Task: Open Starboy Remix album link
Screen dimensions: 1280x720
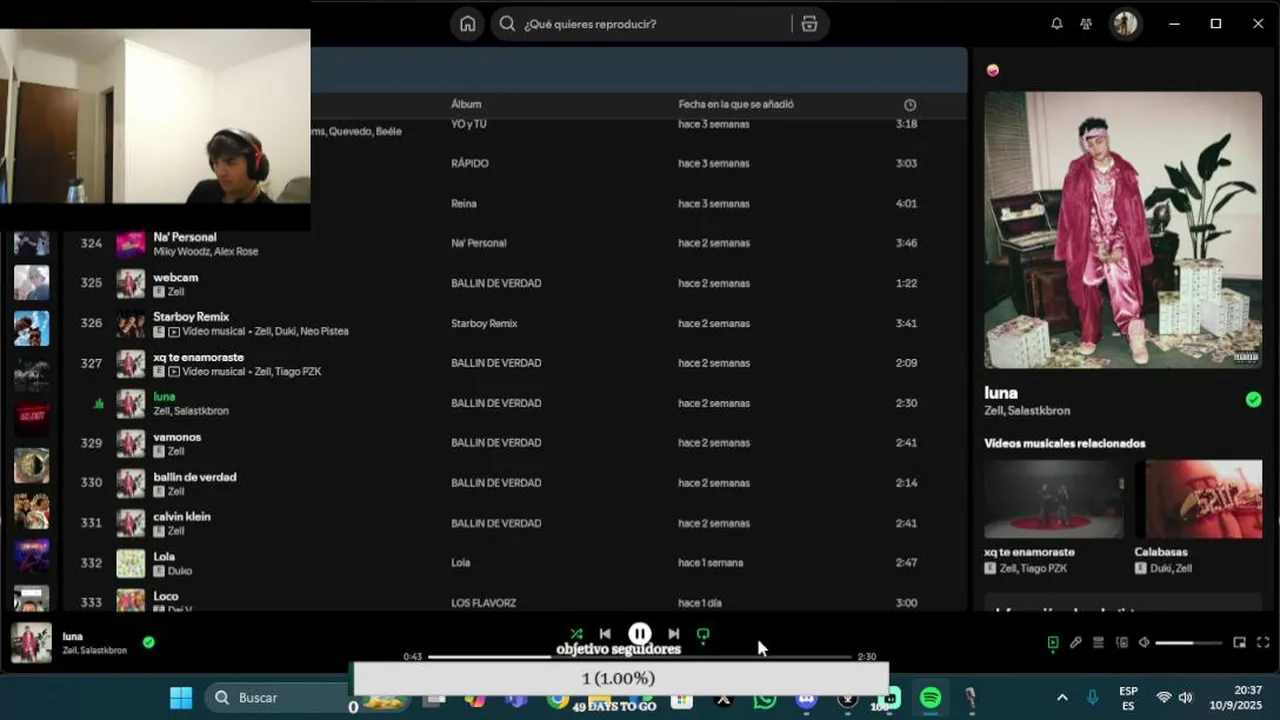Action: 484,324
